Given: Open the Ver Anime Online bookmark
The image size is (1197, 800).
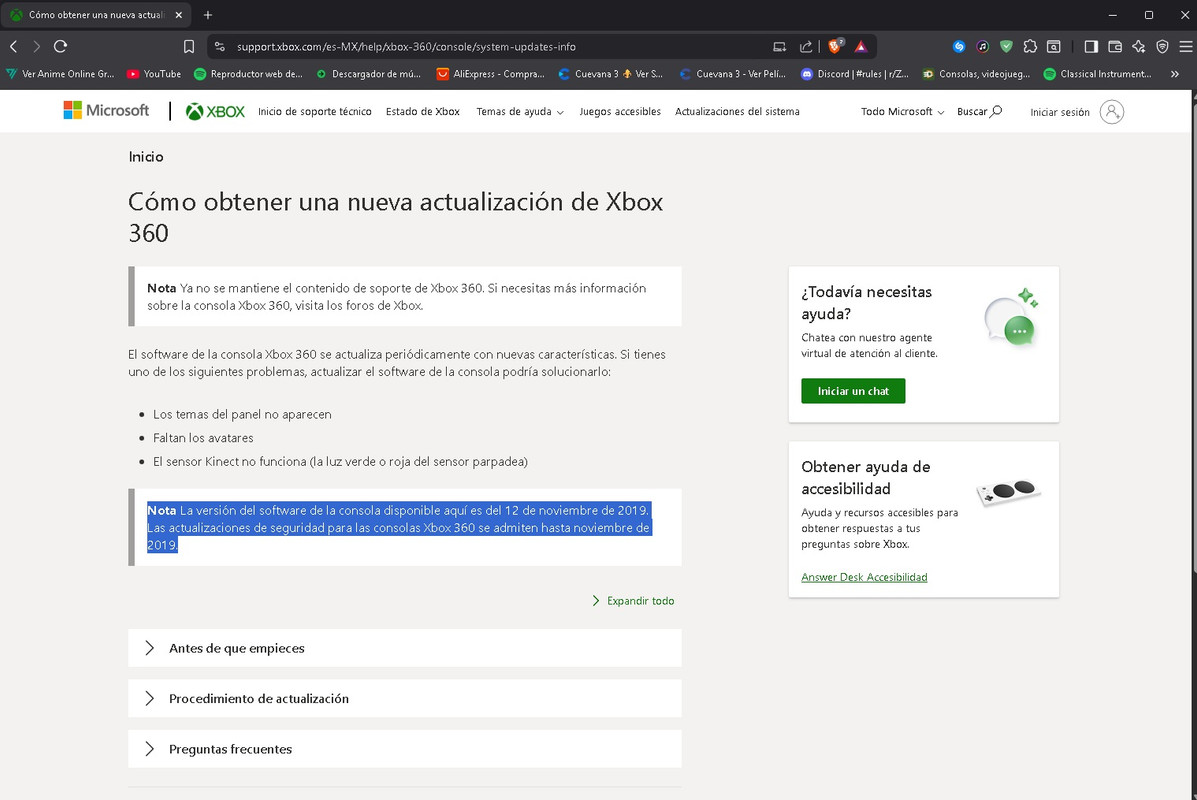Looking at the screenshot, I should pos(60,74).
